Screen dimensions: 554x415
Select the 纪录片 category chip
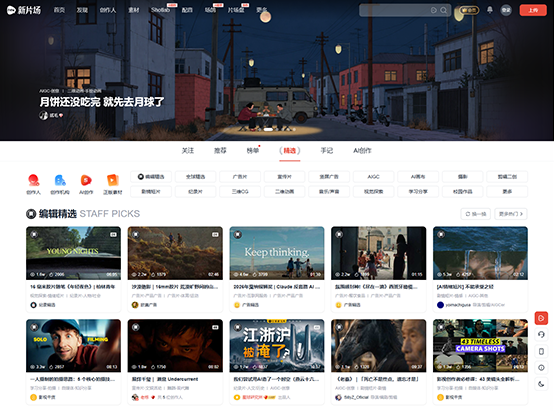point(195,191)
